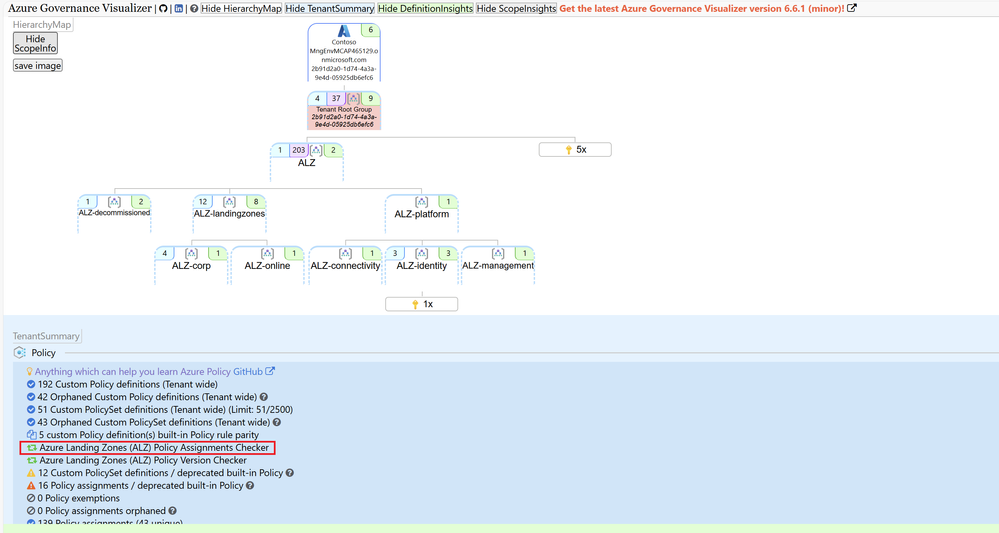Click help icon beside deprecated built-in PolicySet row

coord(290,473)
